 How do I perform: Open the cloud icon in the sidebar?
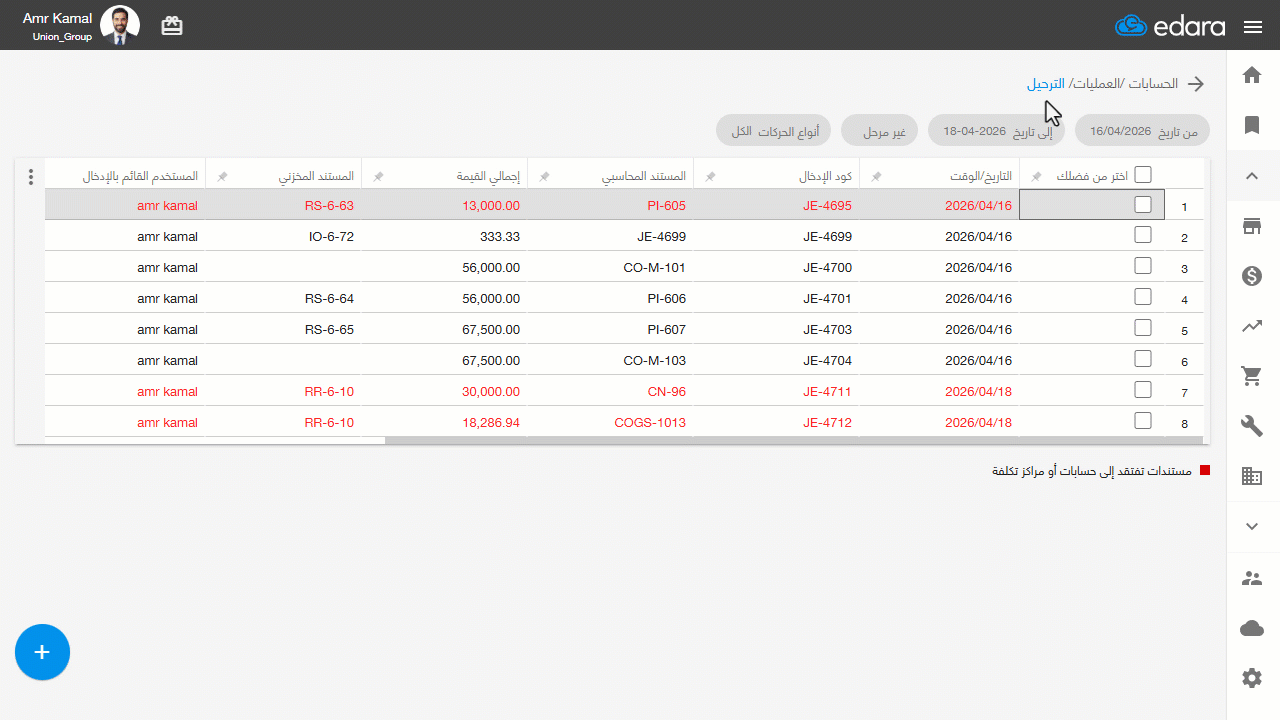1252,628
